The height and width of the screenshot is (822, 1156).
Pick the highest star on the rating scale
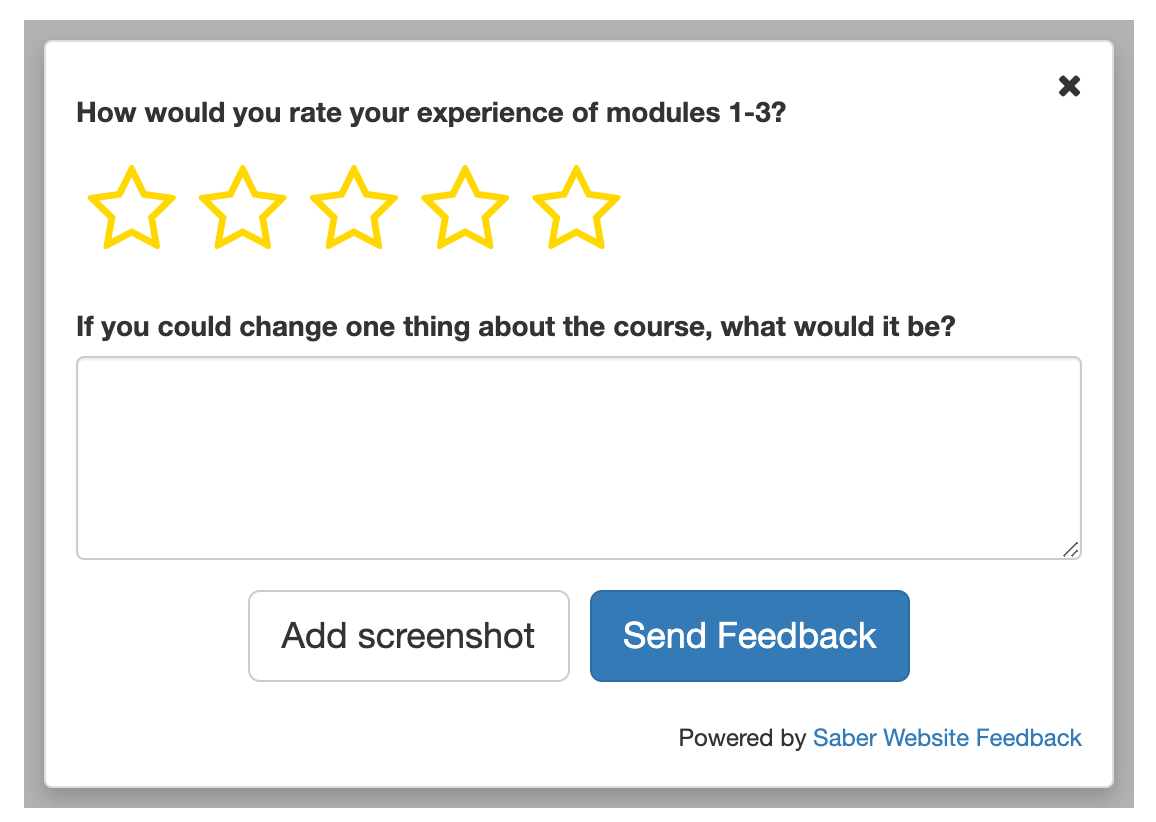pyautogui.click(x=576, y=208)
